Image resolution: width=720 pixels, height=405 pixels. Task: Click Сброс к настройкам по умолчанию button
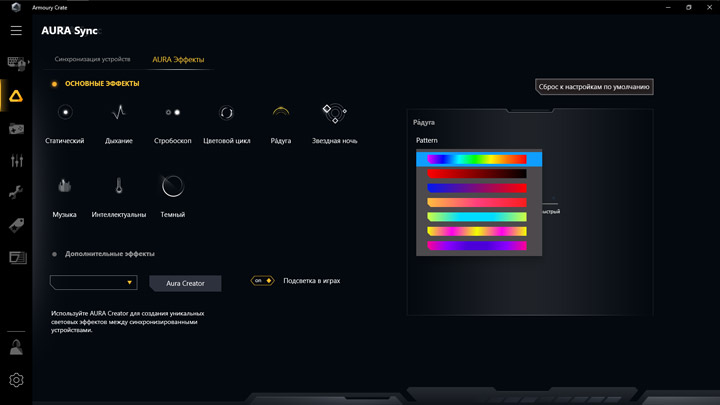(x=594, y=87)
